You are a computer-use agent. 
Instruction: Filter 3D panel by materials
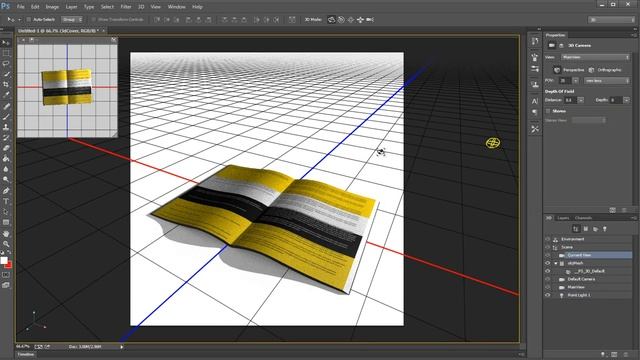(595, 229)
